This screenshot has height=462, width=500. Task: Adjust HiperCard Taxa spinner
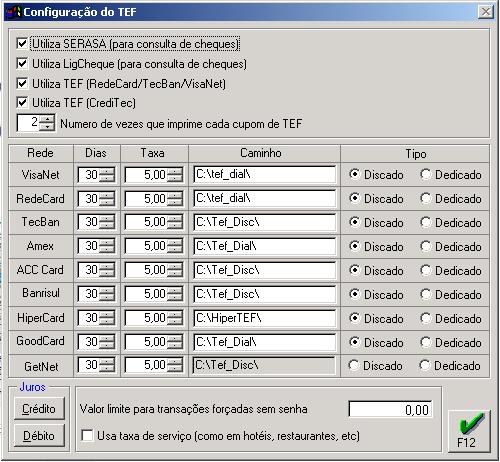click(x=175, y=318)
